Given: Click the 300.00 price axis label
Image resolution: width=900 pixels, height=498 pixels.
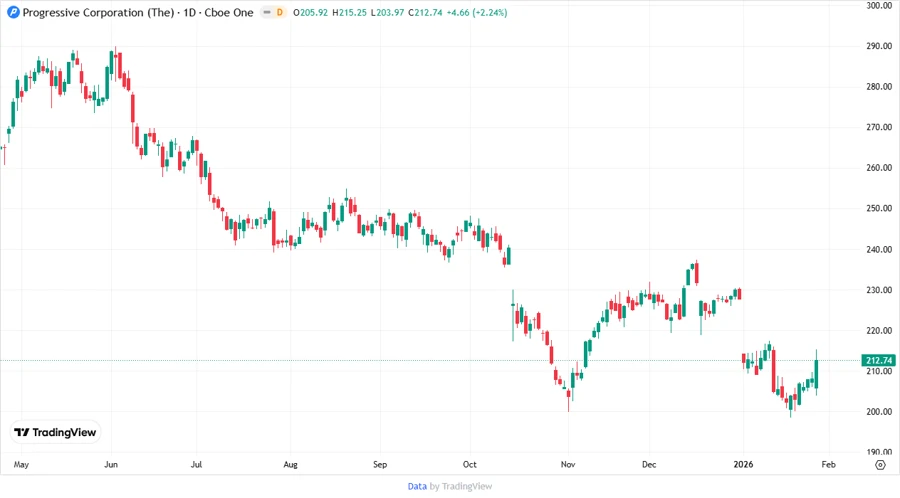Looking at the screenshot, I should click(879, 6).
